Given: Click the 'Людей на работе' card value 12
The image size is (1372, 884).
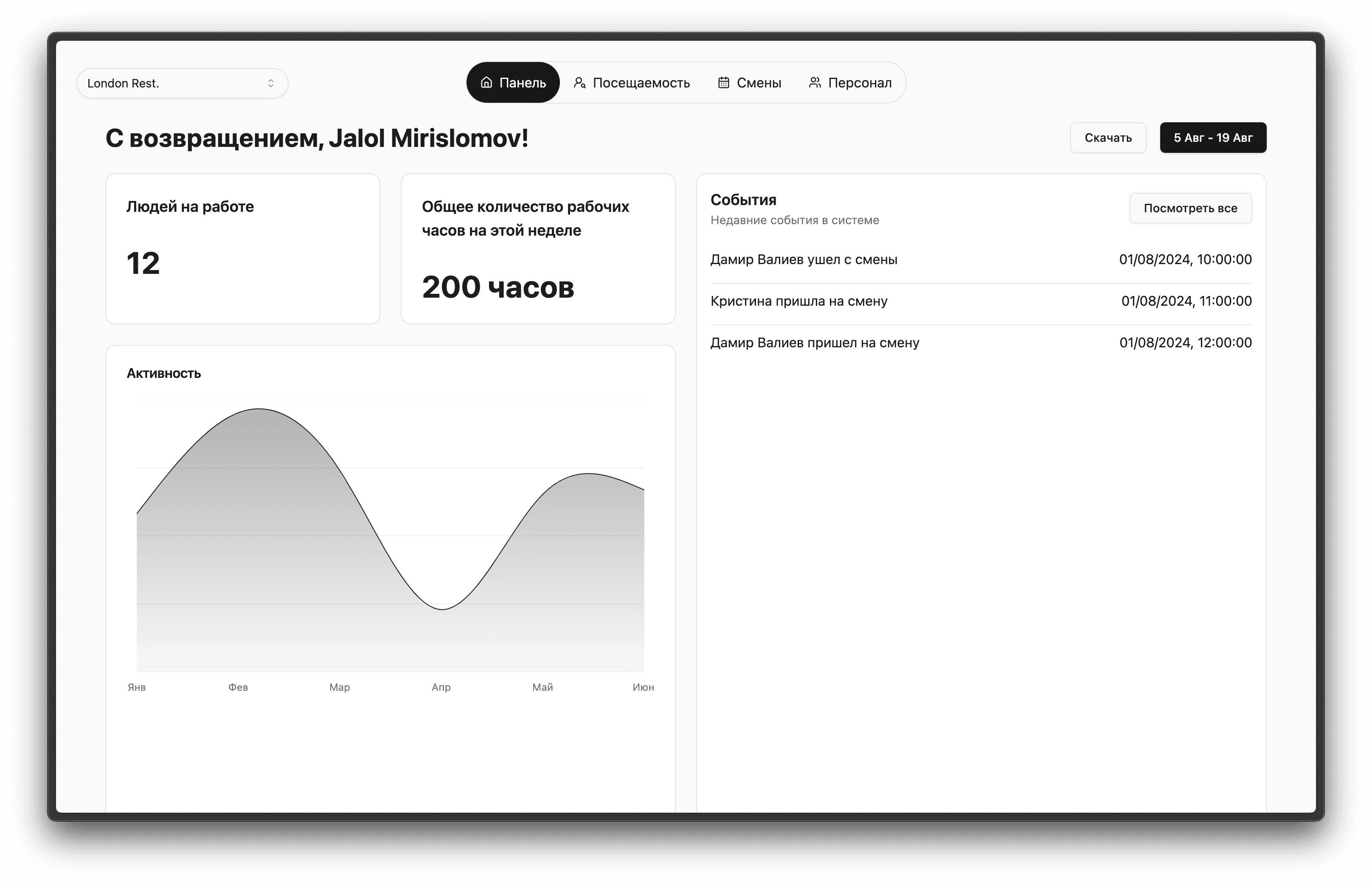Looking at the screenshot, I should click(x=143, y=264).
